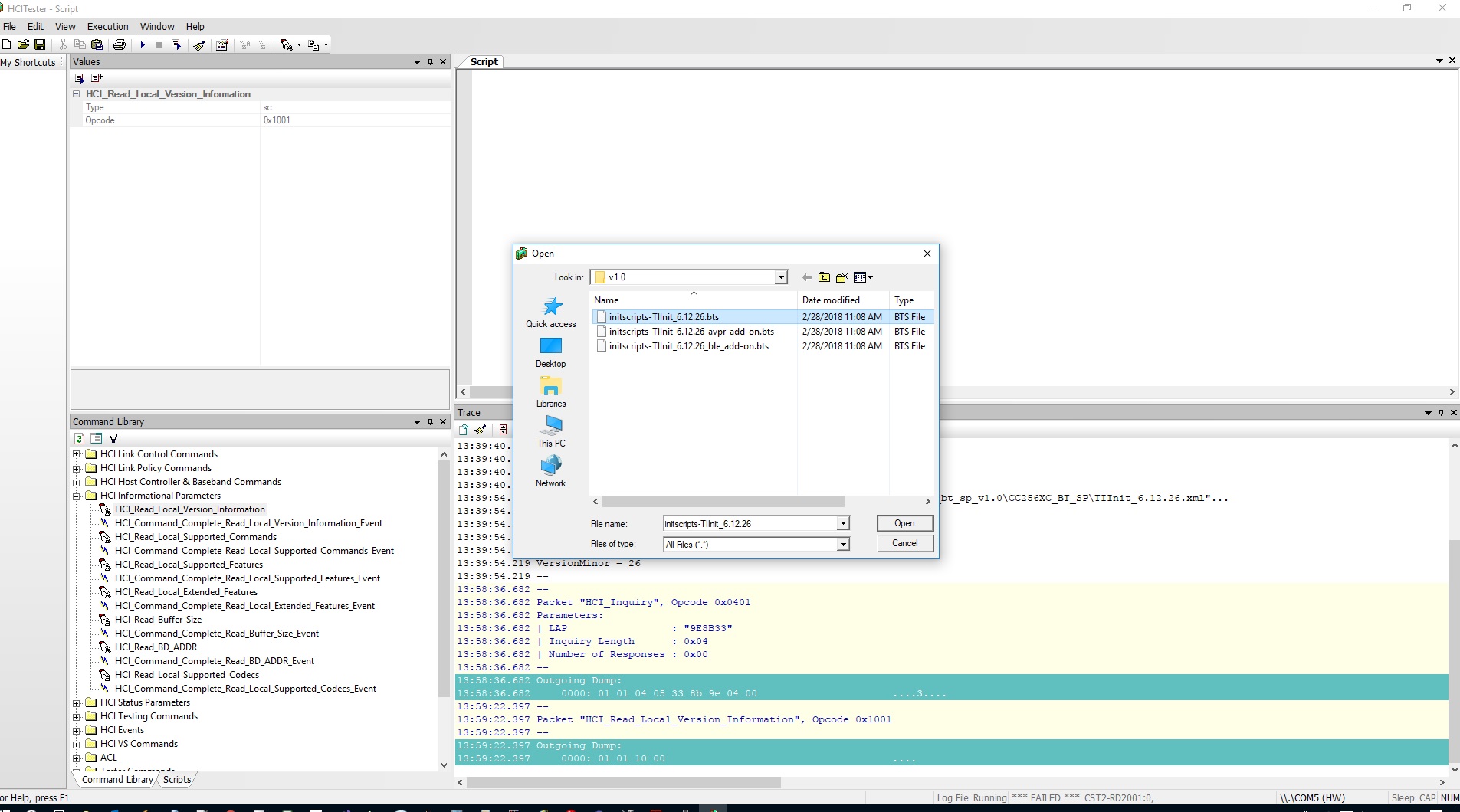Go up one level in Open dialog
The height and width of the screenshot is (812, 1460).
click(x=824, y=277)
